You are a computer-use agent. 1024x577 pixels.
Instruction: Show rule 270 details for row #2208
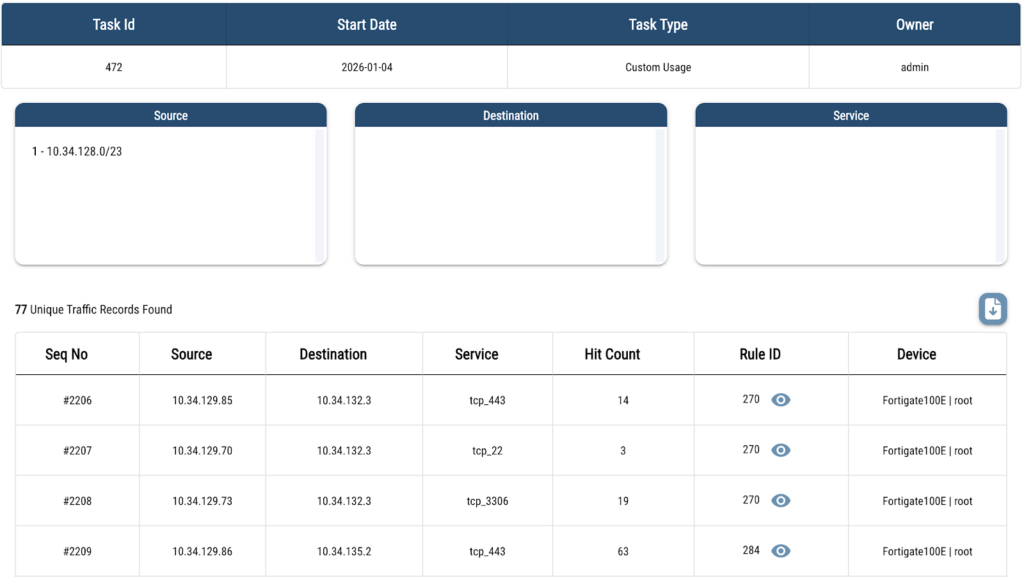pos(781,500)
